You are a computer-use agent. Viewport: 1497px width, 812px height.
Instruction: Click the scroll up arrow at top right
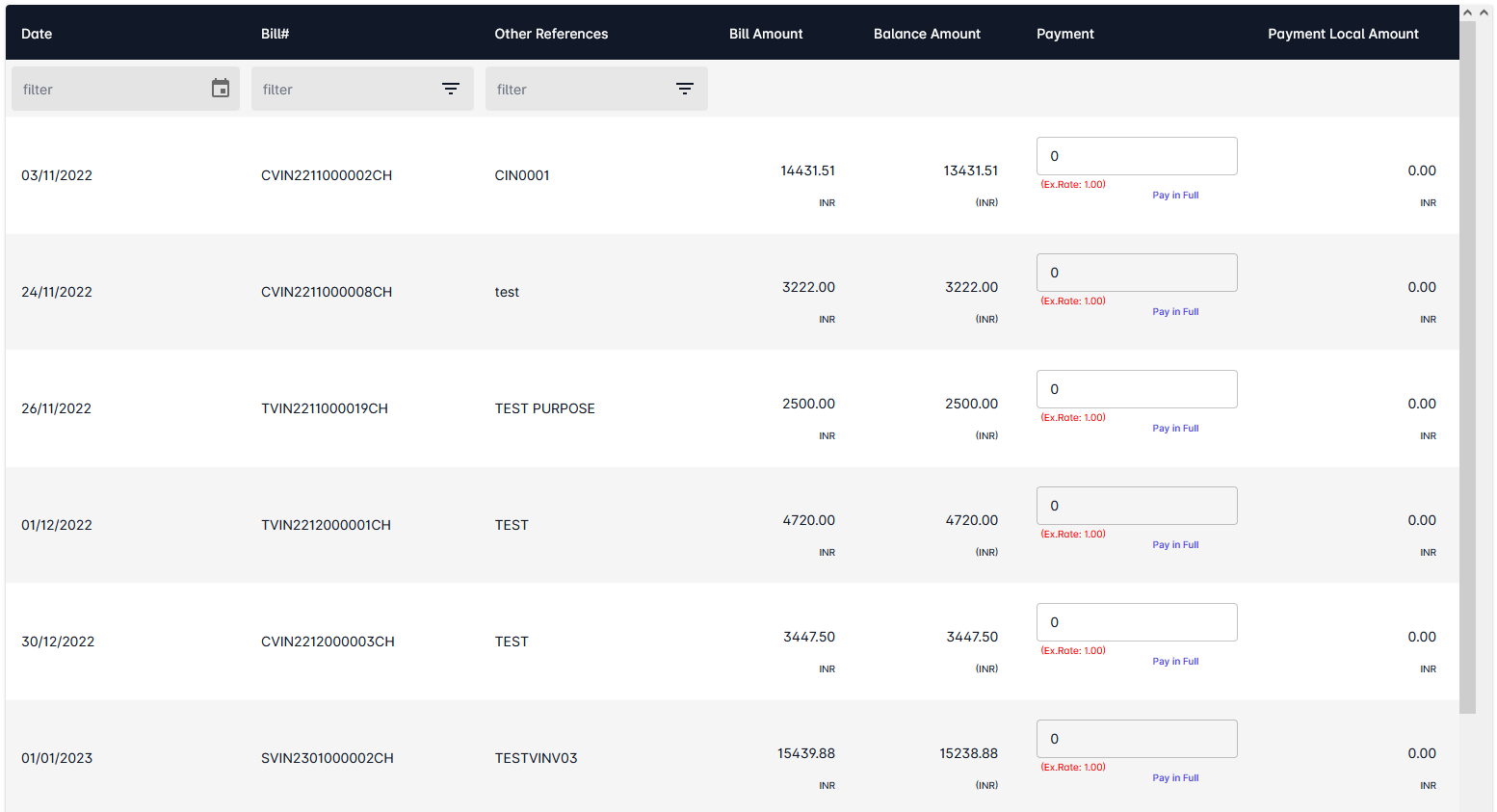click(1467, 13)
